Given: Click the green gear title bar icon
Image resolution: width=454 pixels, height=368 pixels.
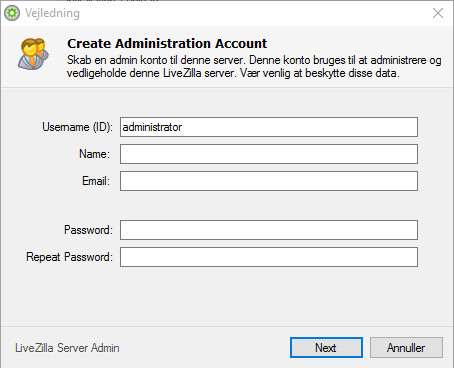Looking at the screenshot, I should point(12,13).
